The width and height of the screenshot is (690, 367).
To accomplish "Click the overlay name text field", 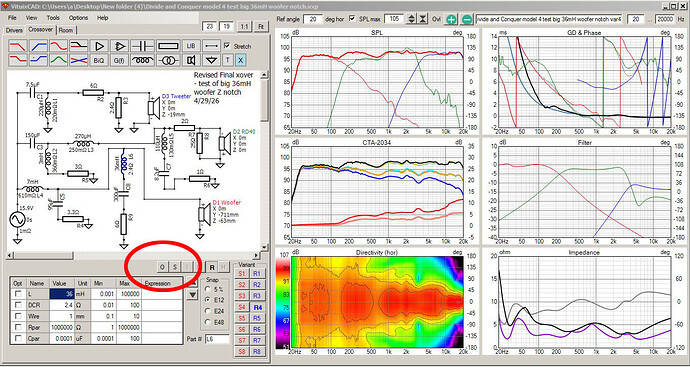I will [x=550, y=19].
